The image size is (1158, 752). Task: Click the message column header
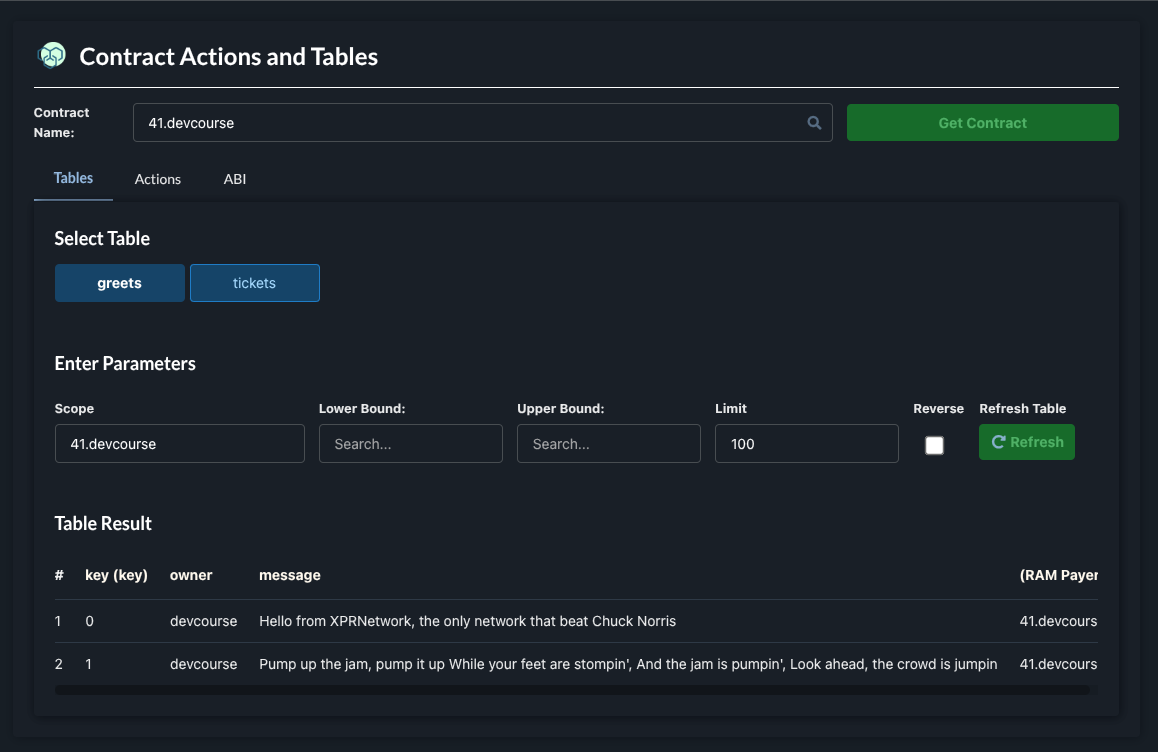[x=290, y=575]
